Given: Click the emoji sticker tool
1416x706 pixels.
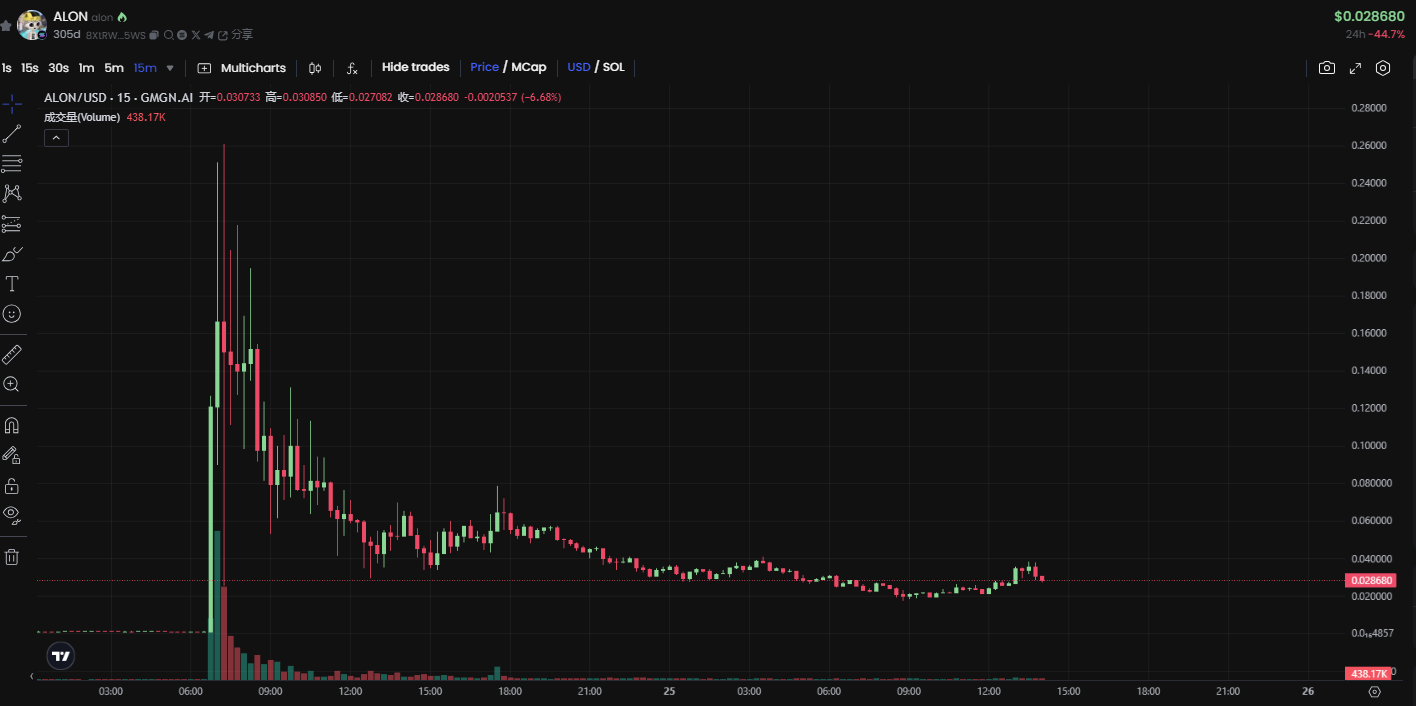Looking at the screenshot, I should [x=12, y=314].
